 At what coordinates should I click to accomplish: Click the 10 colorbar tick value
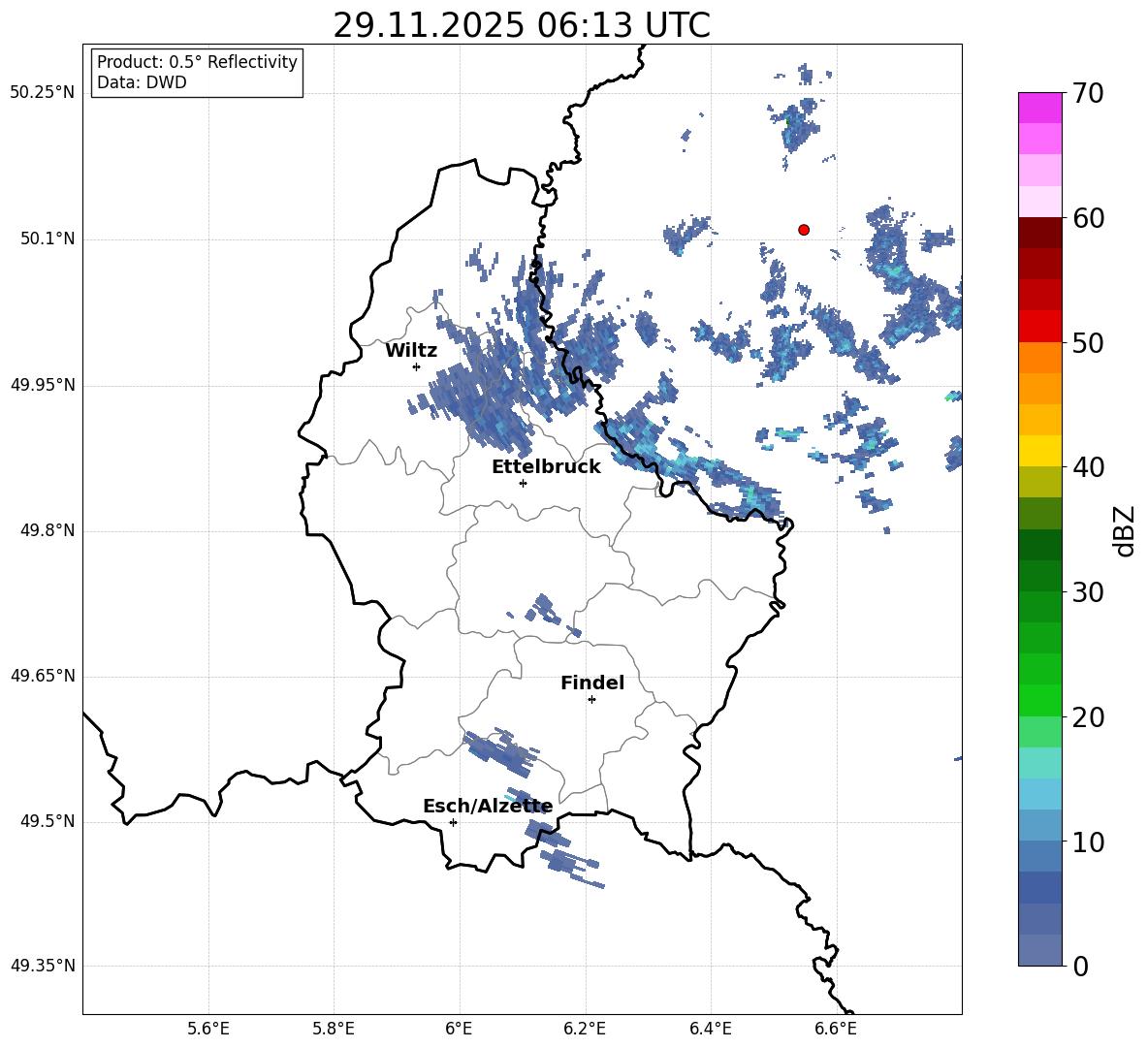coord(1089,842)
